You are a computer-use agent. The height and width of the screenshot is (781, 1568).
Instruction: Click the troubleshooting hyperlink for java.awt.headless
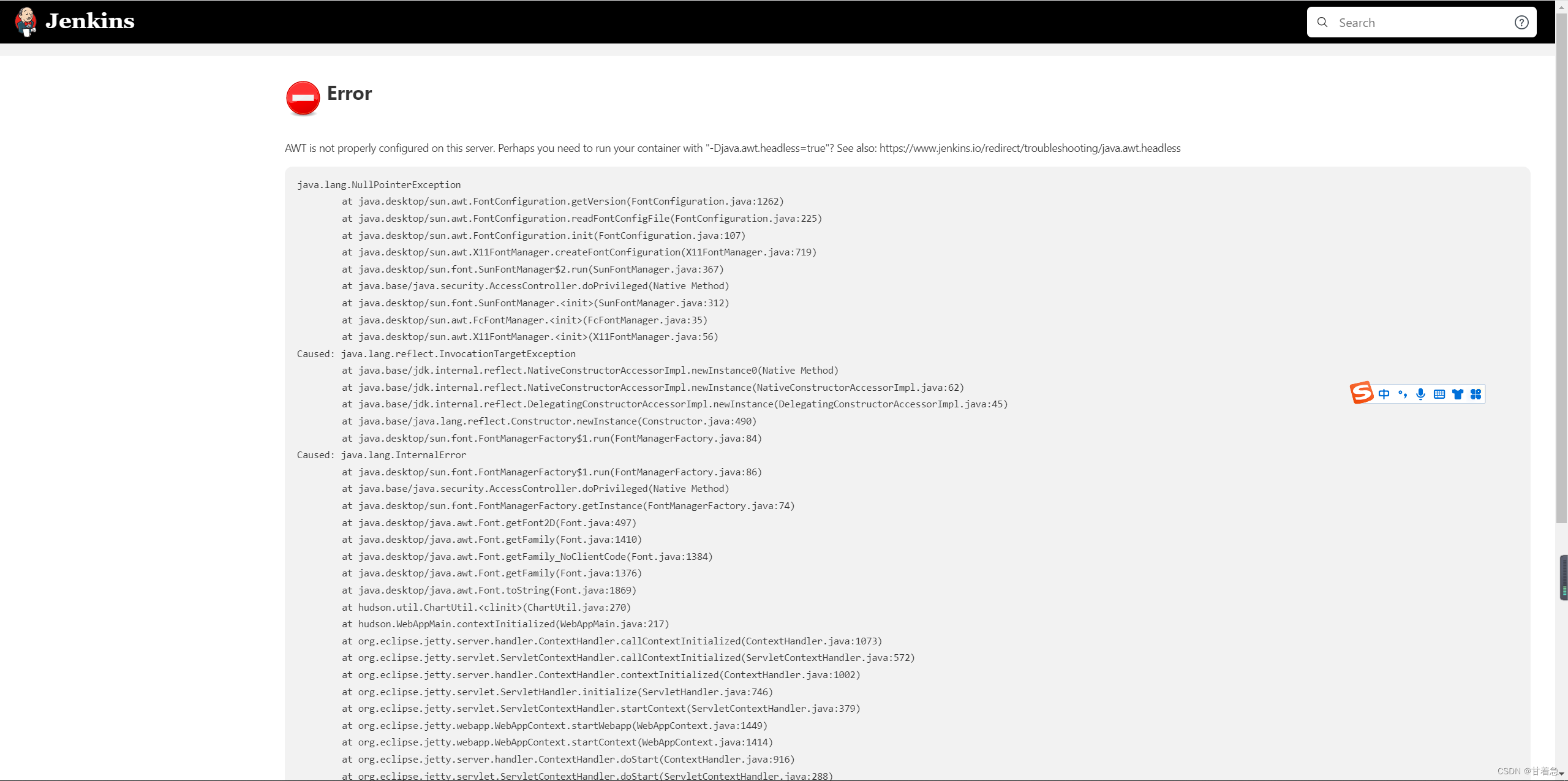(x=1030, y=148)
